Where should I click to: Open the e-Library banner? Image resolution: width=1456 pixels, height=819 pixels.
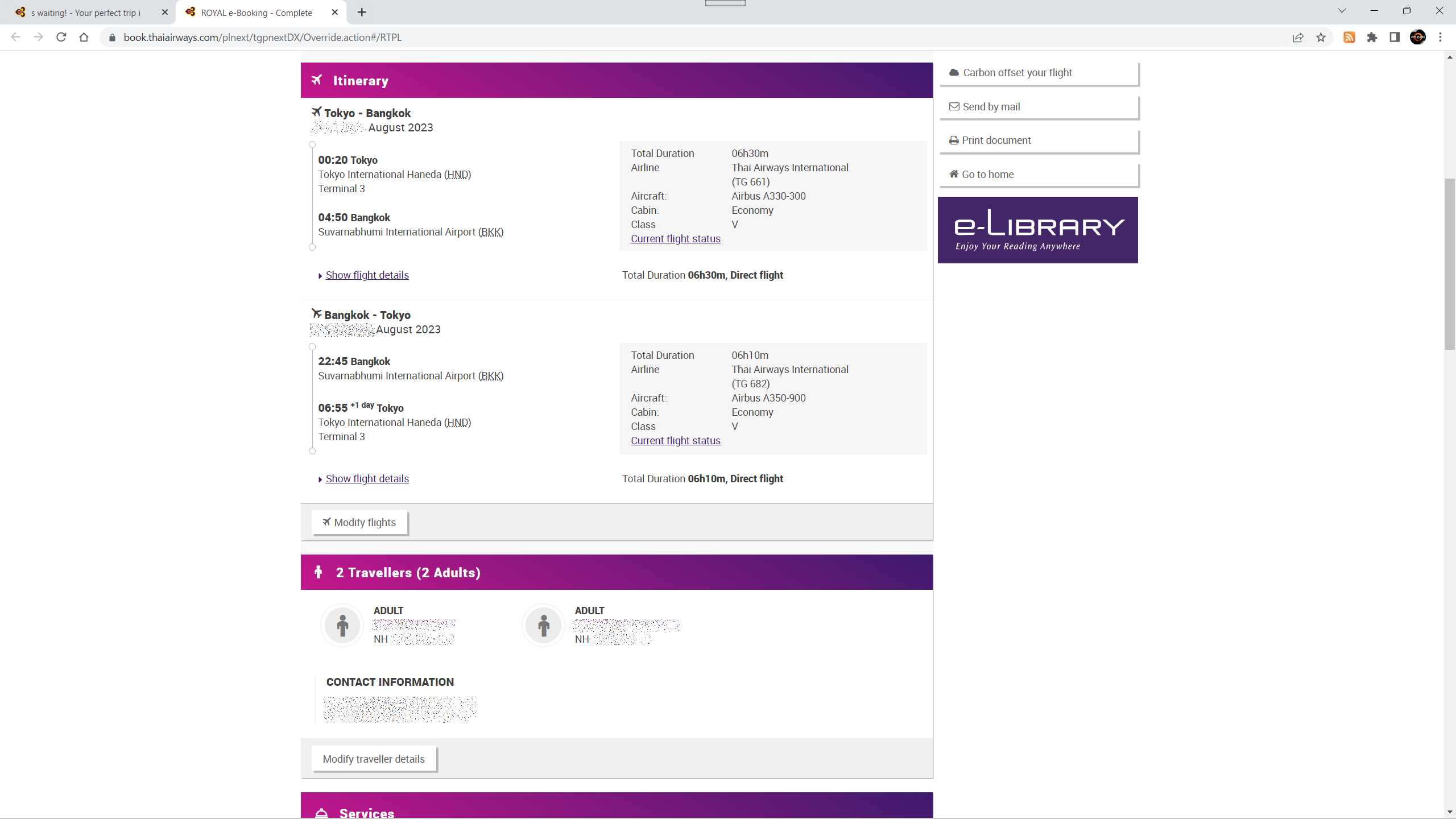coord(1038,230)
